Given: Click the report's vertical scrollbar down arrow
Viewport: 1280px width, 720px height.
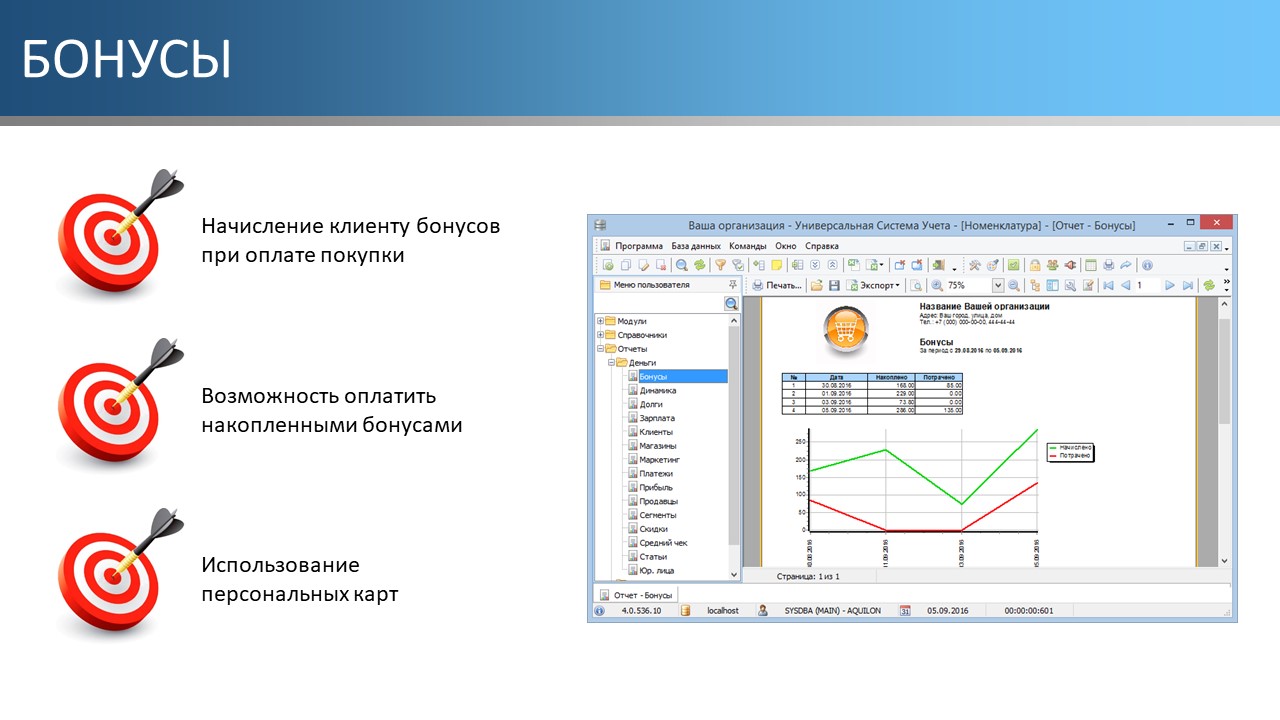Looking at the screenshot, I should (x=1224, y=562).
